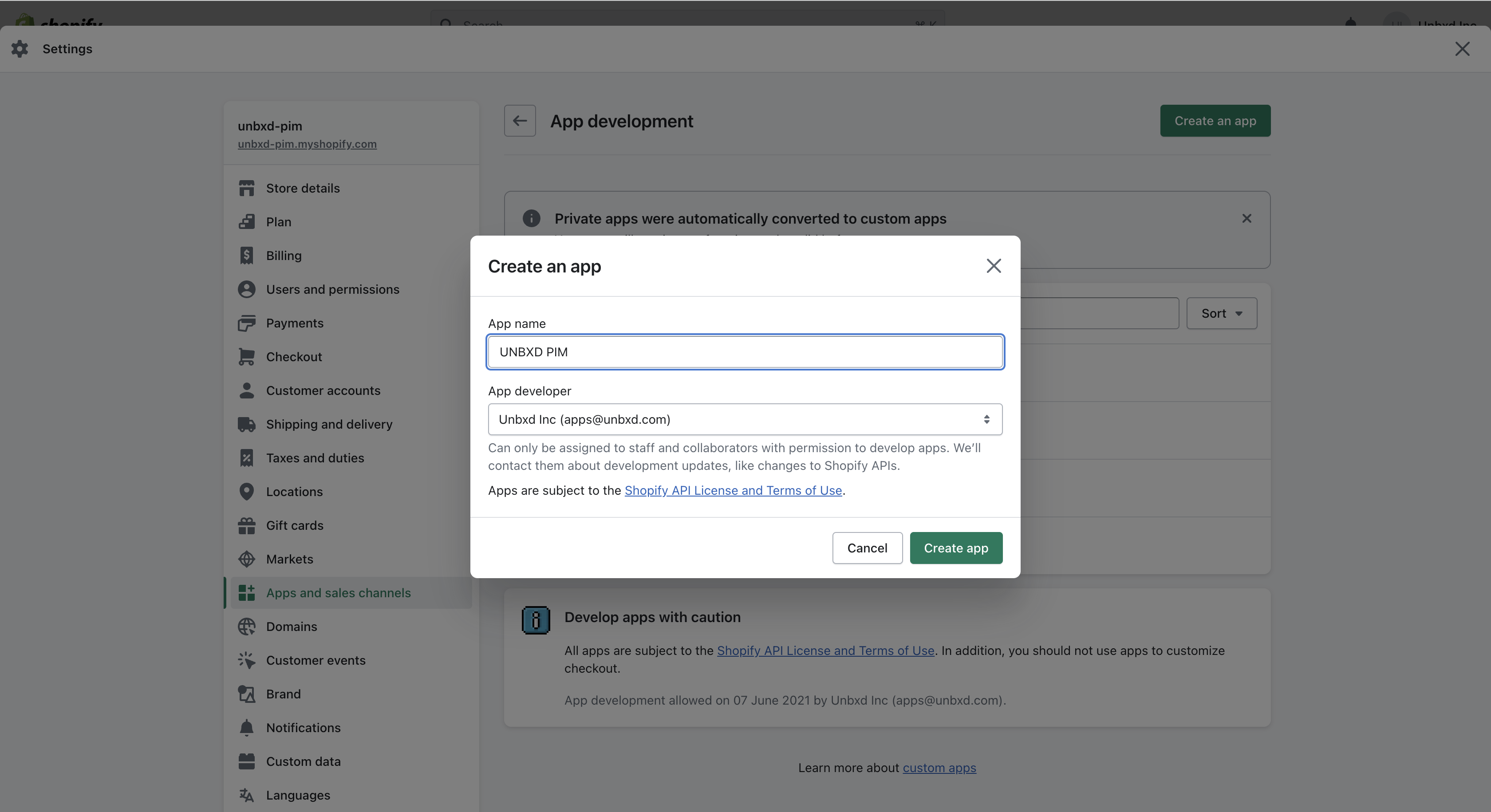Click the Custom data icon
Viewport: 1491px width, 812px height.
point(247,762)
